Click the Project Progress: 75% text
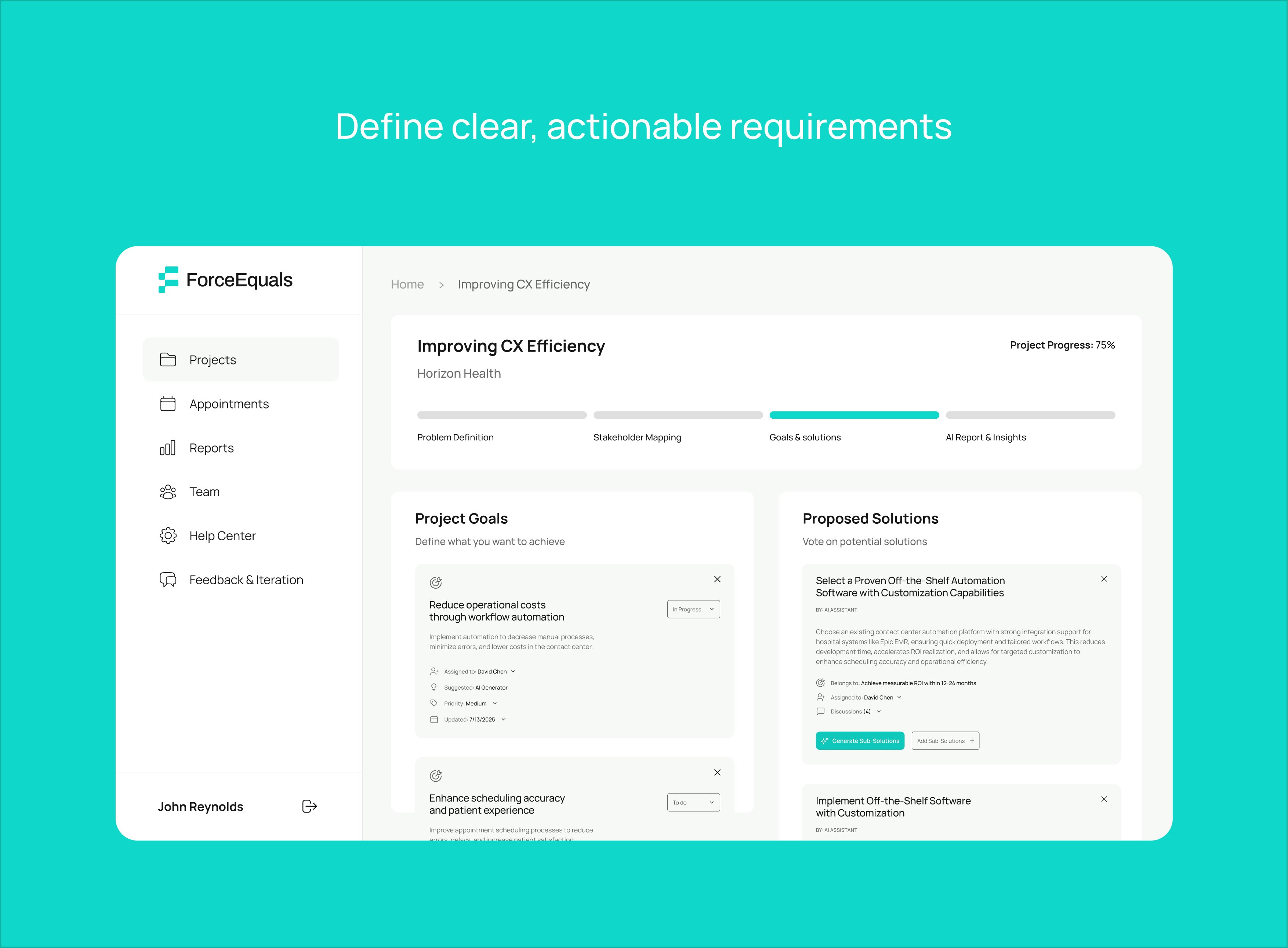The height and width of the screenshot is (948, 1288). click(1062, 345)
